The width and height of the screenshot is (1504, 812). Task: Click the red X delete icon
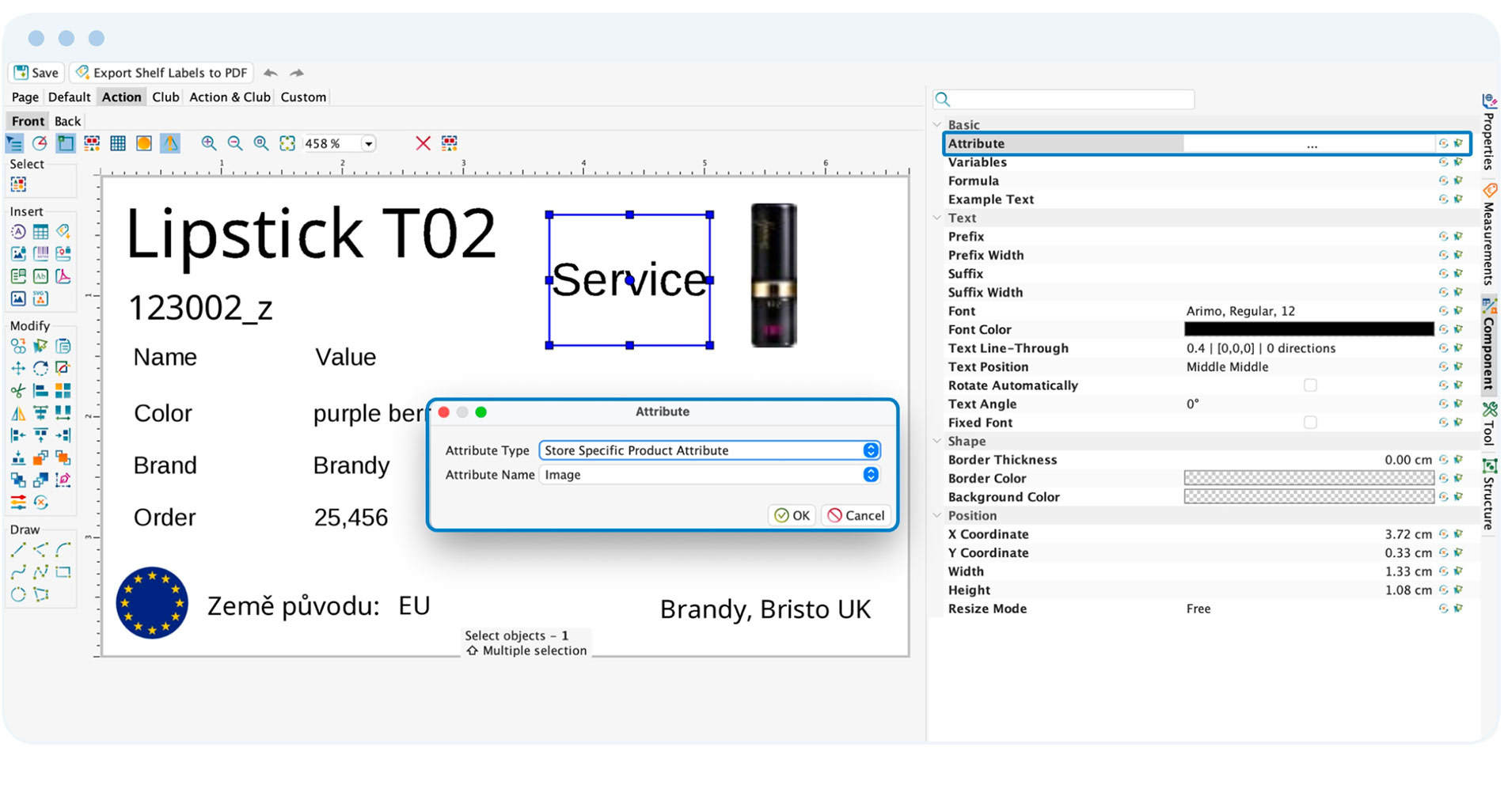coord(423,143)
